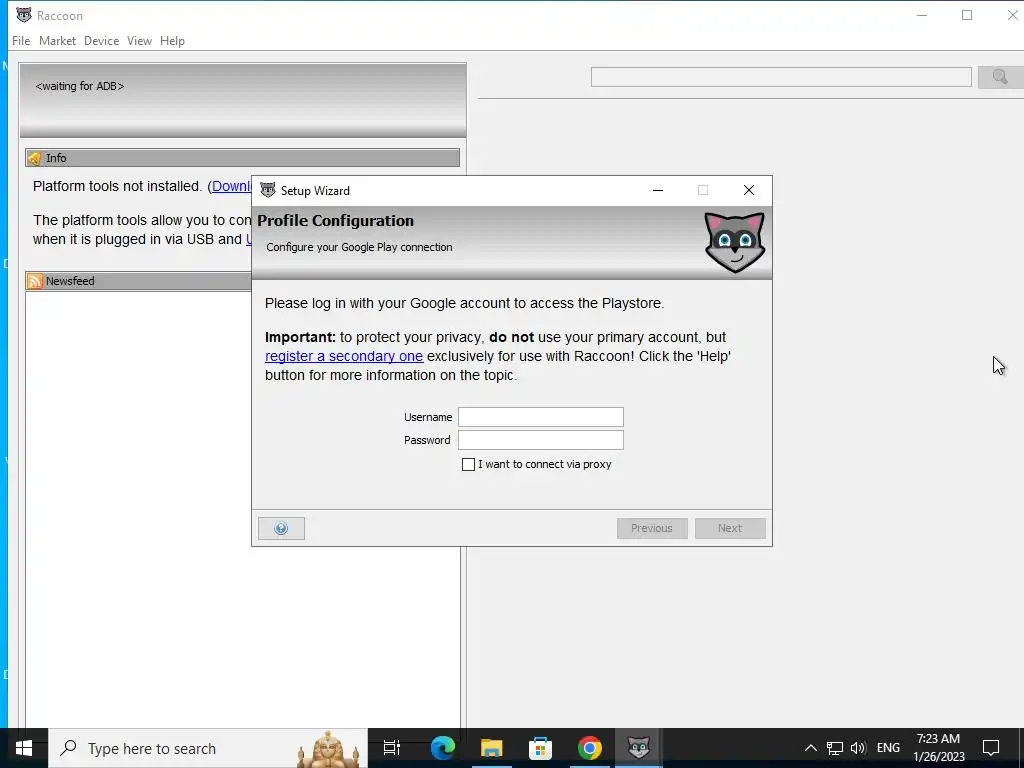Click the Raccoon taskbar icon
The width and height of the screenshot is (1024, 768).
click(x=638, y=748)
